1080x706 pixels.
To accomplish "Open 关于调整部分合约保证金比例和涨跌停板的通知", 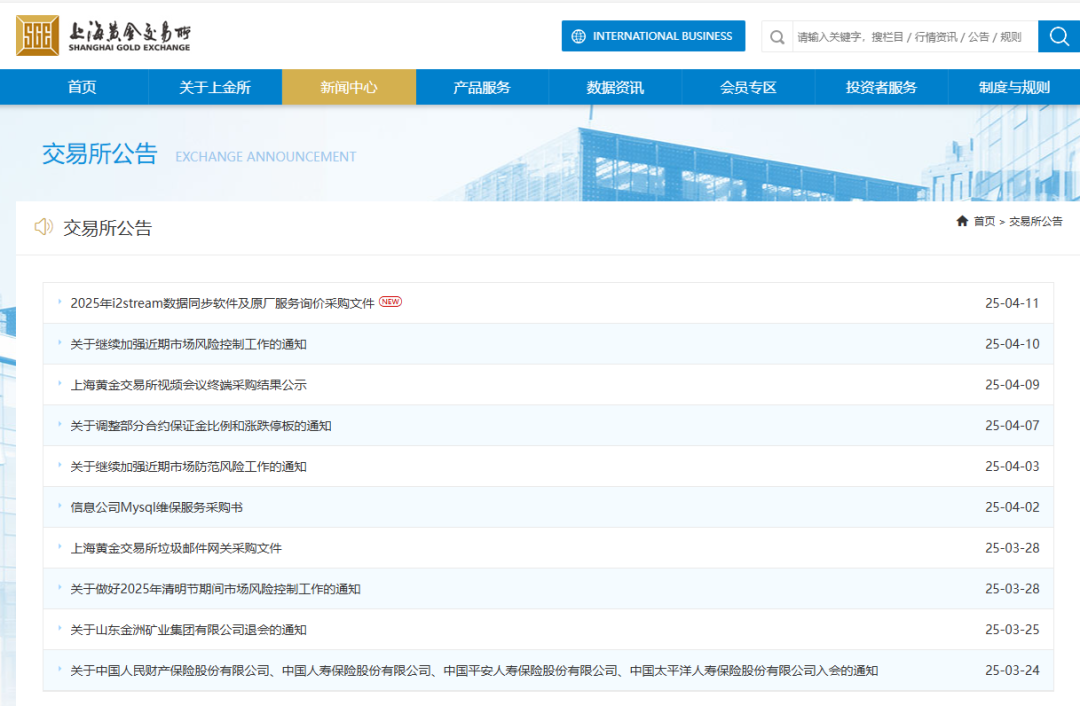I will click(x=200, y=426).
